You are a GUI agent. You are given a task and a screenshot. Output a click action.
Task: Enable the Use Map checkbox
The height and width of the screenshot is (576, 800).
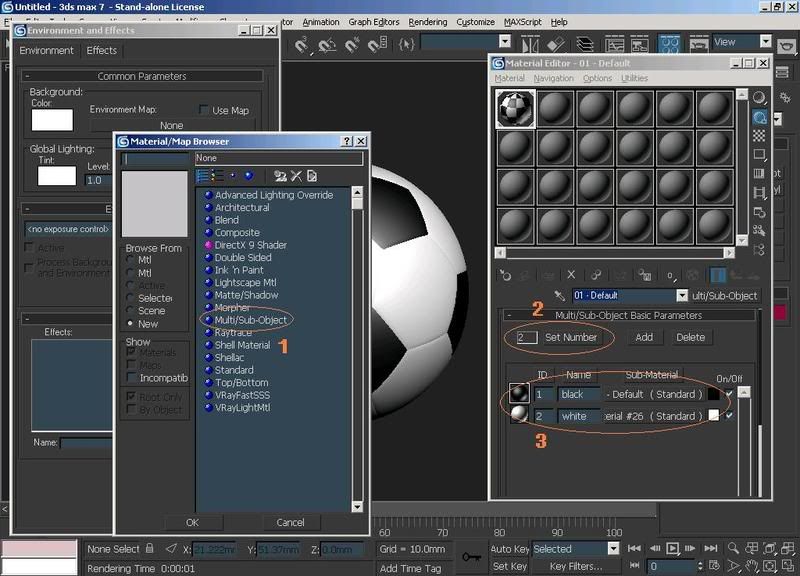tap(205, 110)
